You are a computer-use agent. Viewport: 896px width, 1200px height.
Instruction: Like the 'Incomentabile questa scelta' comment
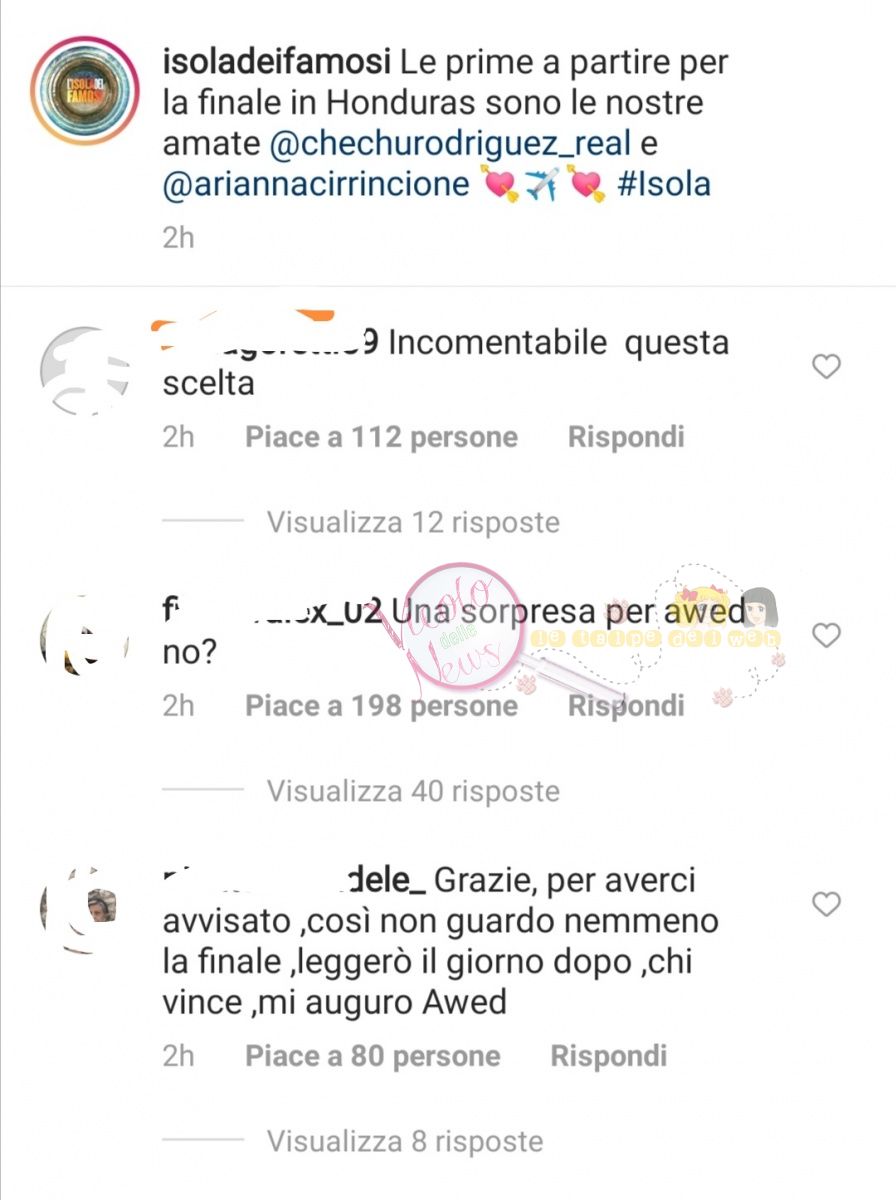click(826, 367)
